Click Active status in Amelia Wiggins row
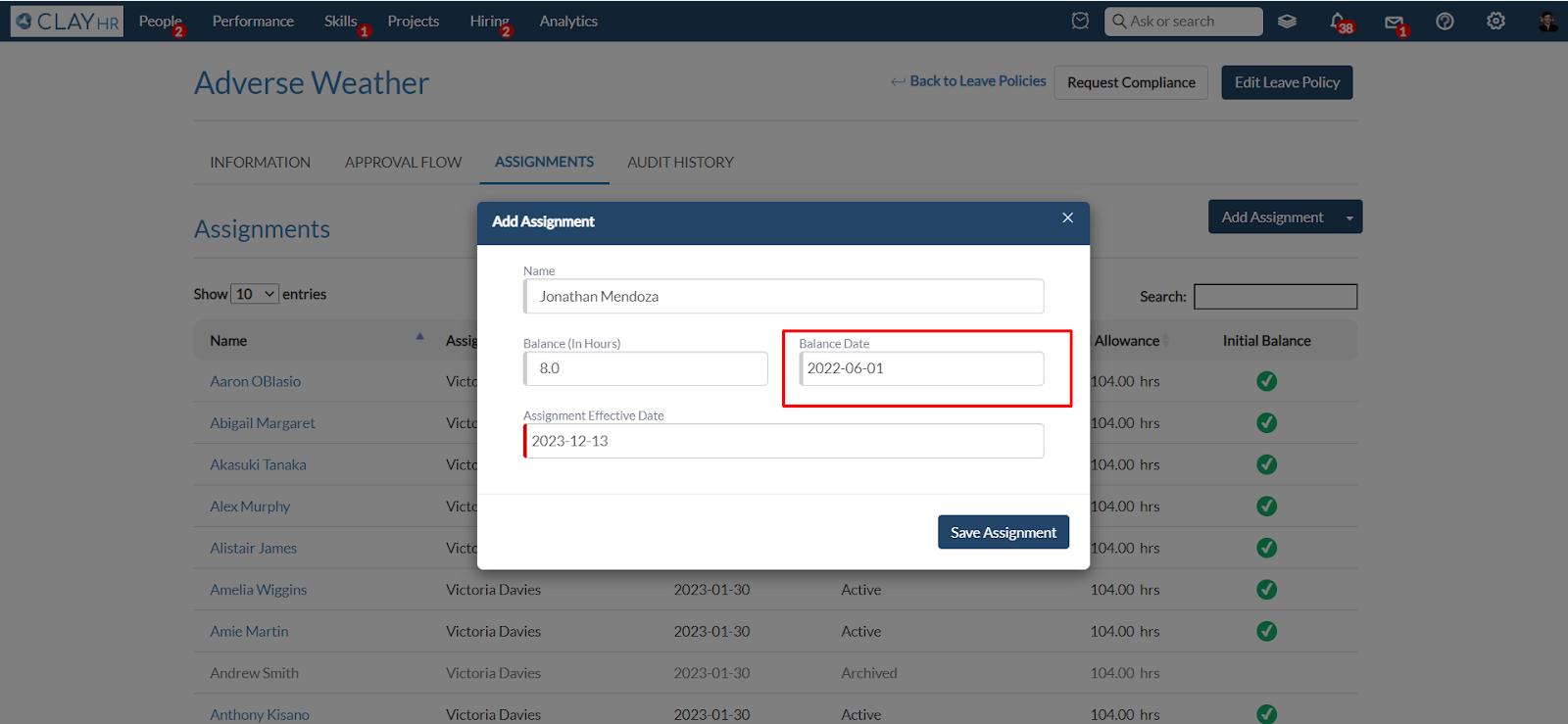 [860, 590]
